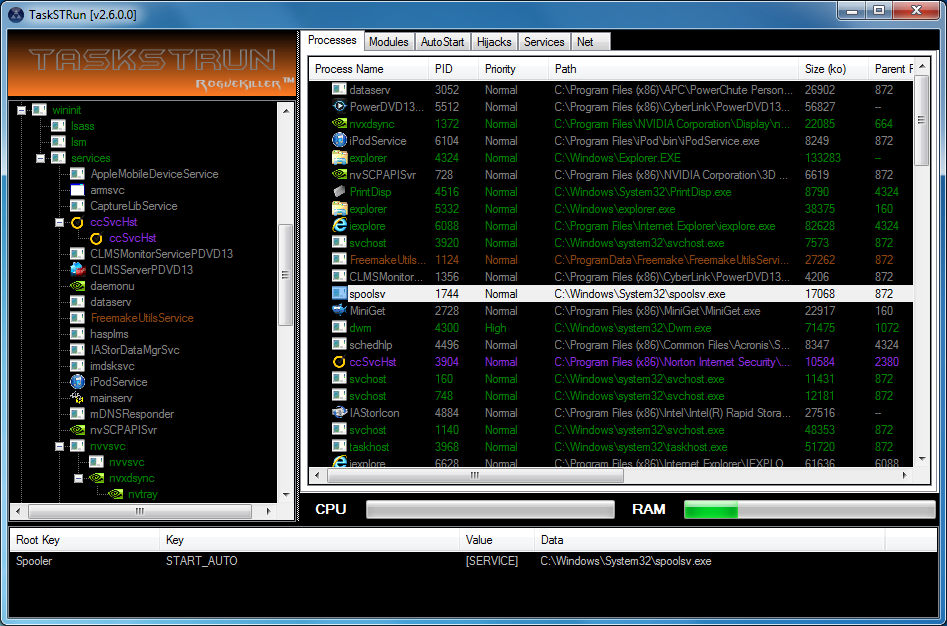Click the explorer icon with PID 4324
The image size is (947, 626).
coord(339,158)
